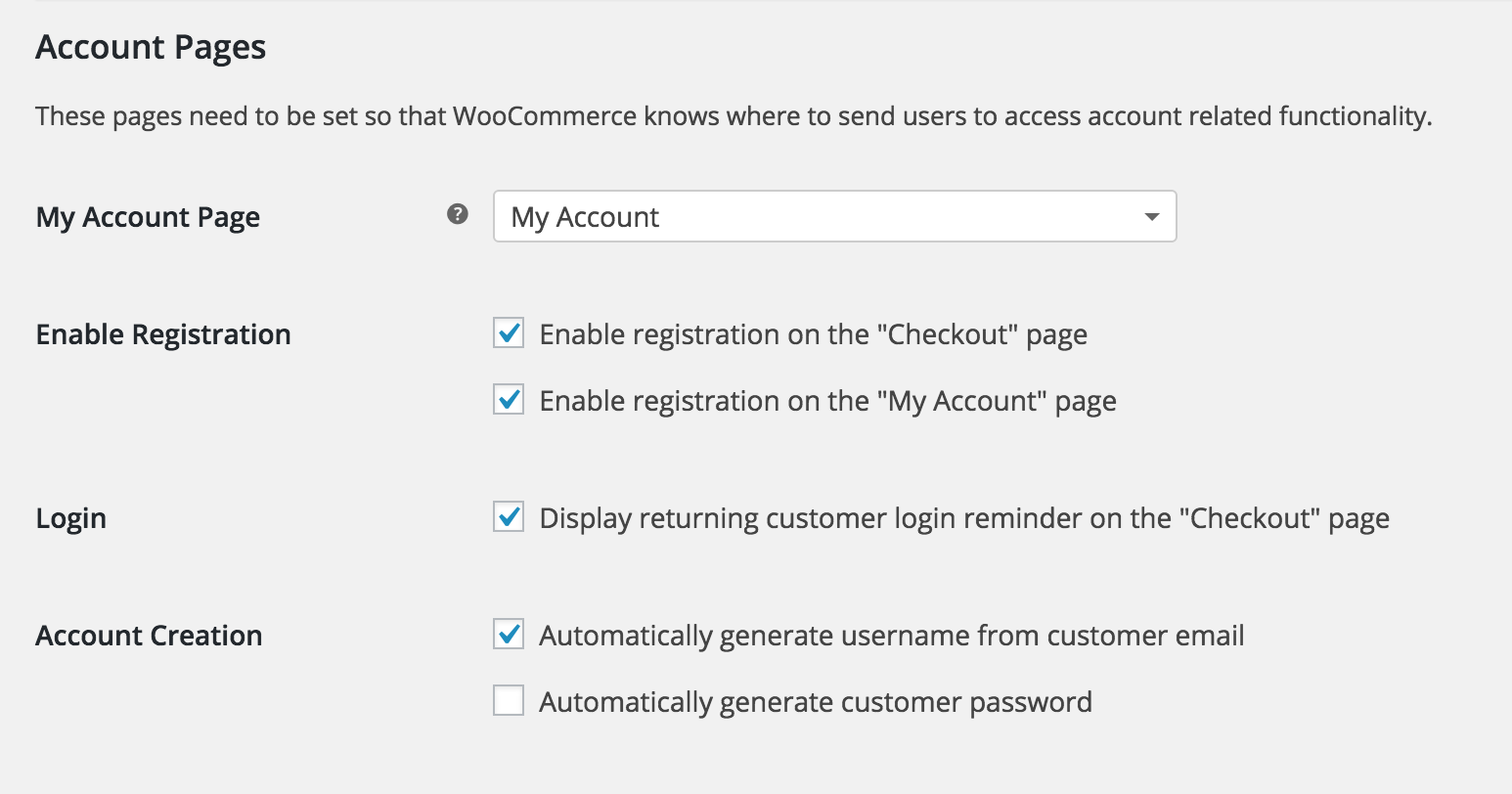Untick the auto-generate username from email checkbox
This screenshot has width=1512, height=794.
point(509,635)
